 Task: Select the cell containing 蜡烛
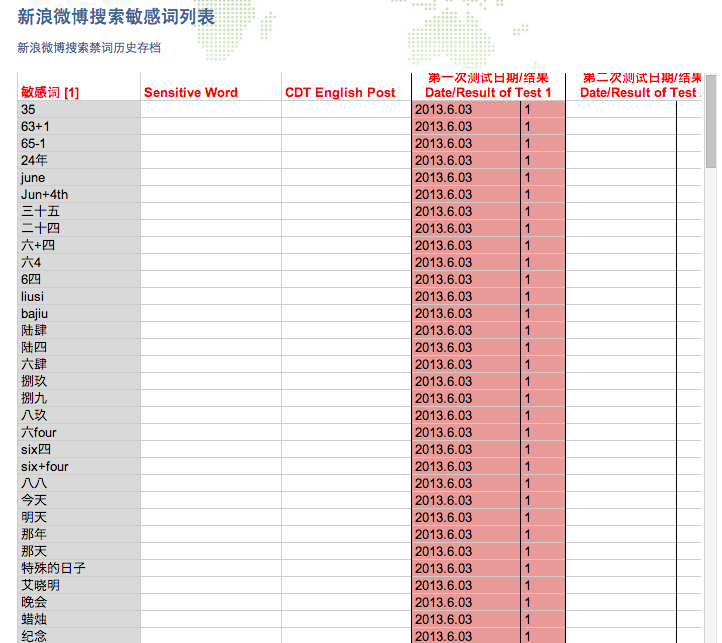point(79,620)
